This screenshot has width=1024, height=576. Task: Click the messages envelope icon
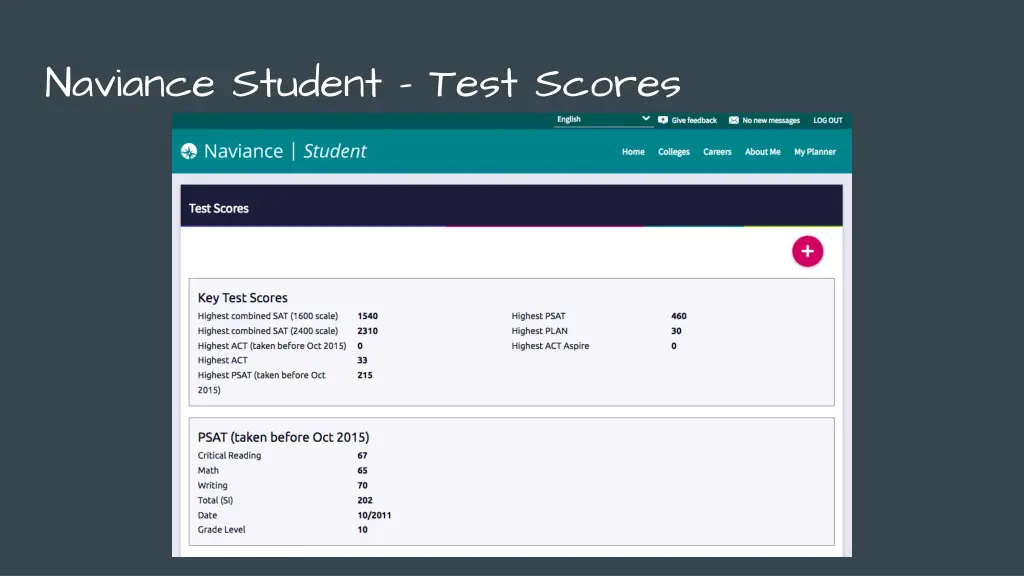coord(733,120)
